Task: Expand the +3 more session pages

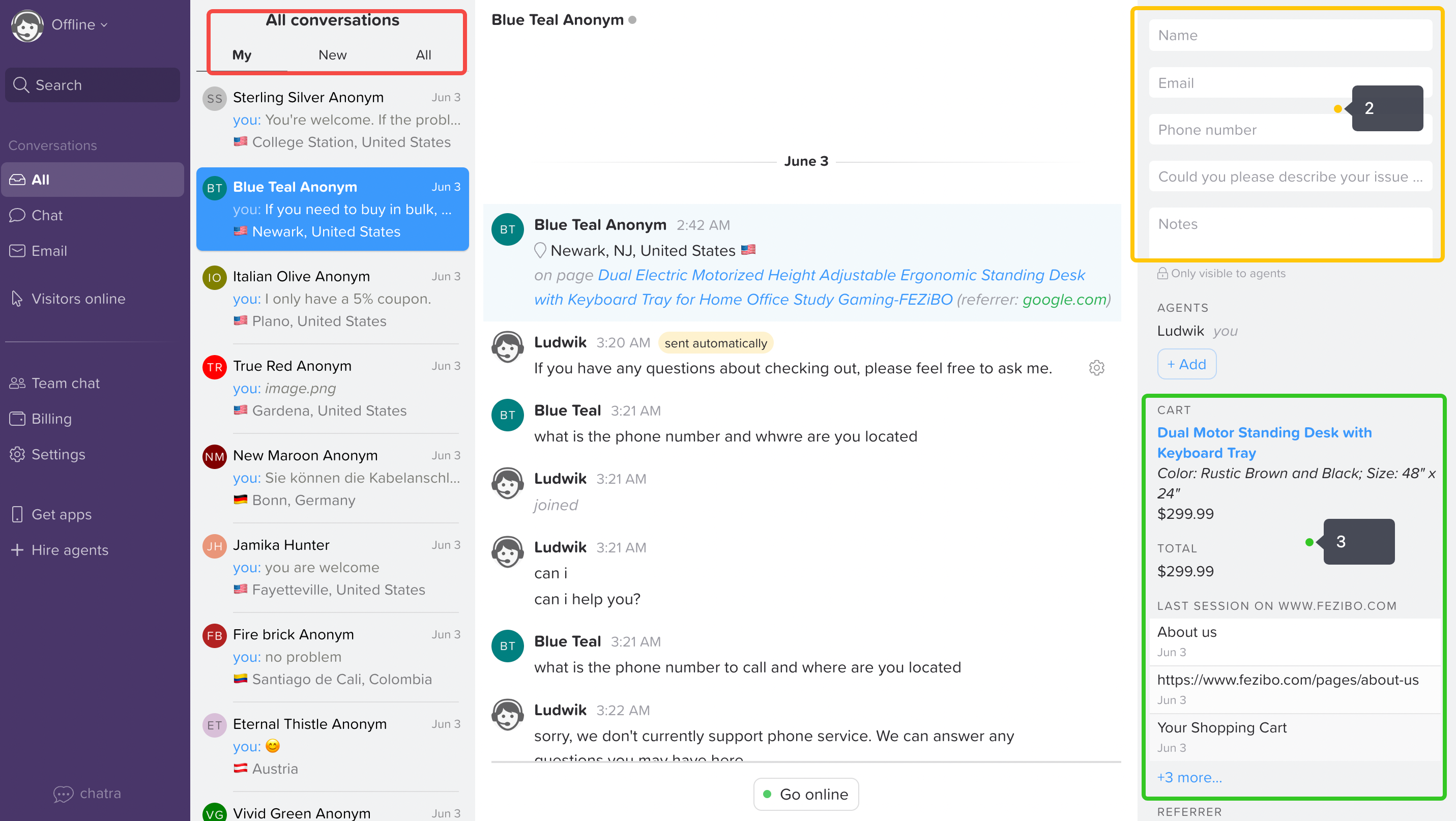Action: (x=1189, y=777)
